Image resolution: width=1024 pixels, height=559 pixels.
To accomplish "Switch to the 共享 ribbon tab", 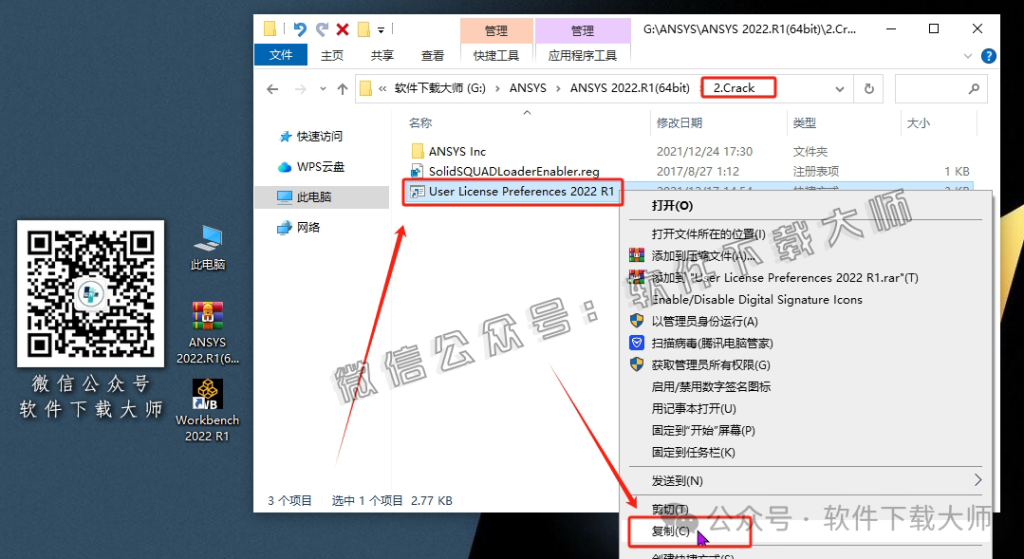I will (x=382, y=56).
